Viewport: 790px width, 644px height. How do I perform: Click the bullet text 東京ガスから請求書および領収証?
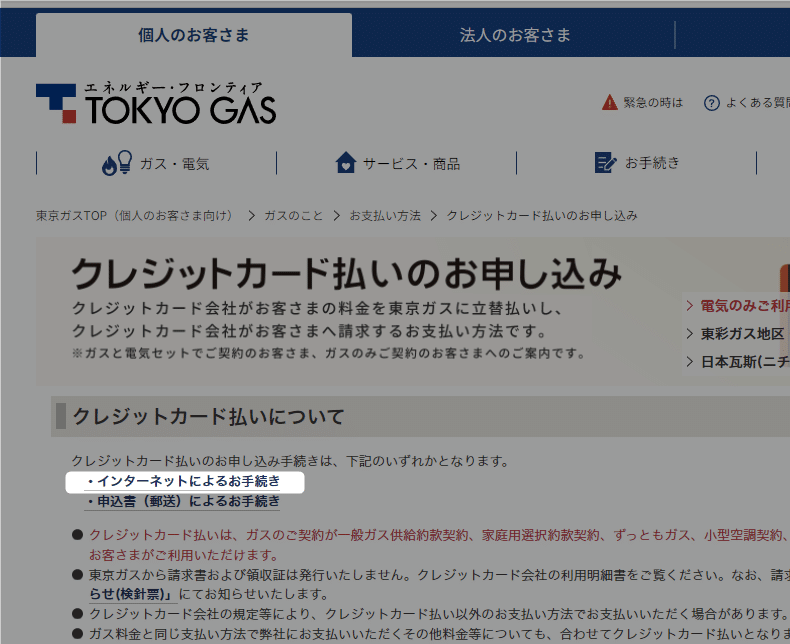coord(439,575)
